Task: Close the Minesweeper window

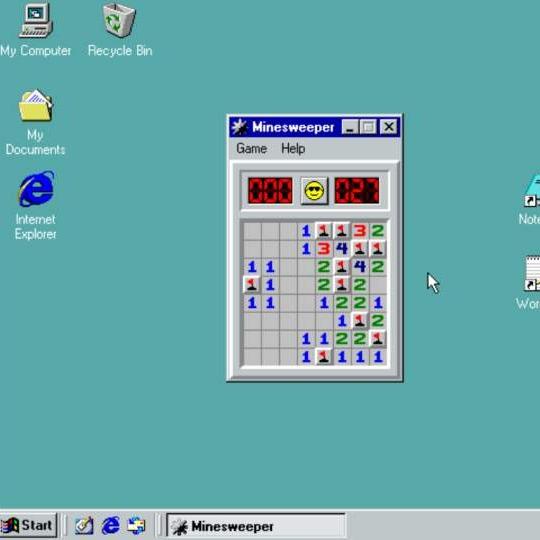Action: coord(388,127)
